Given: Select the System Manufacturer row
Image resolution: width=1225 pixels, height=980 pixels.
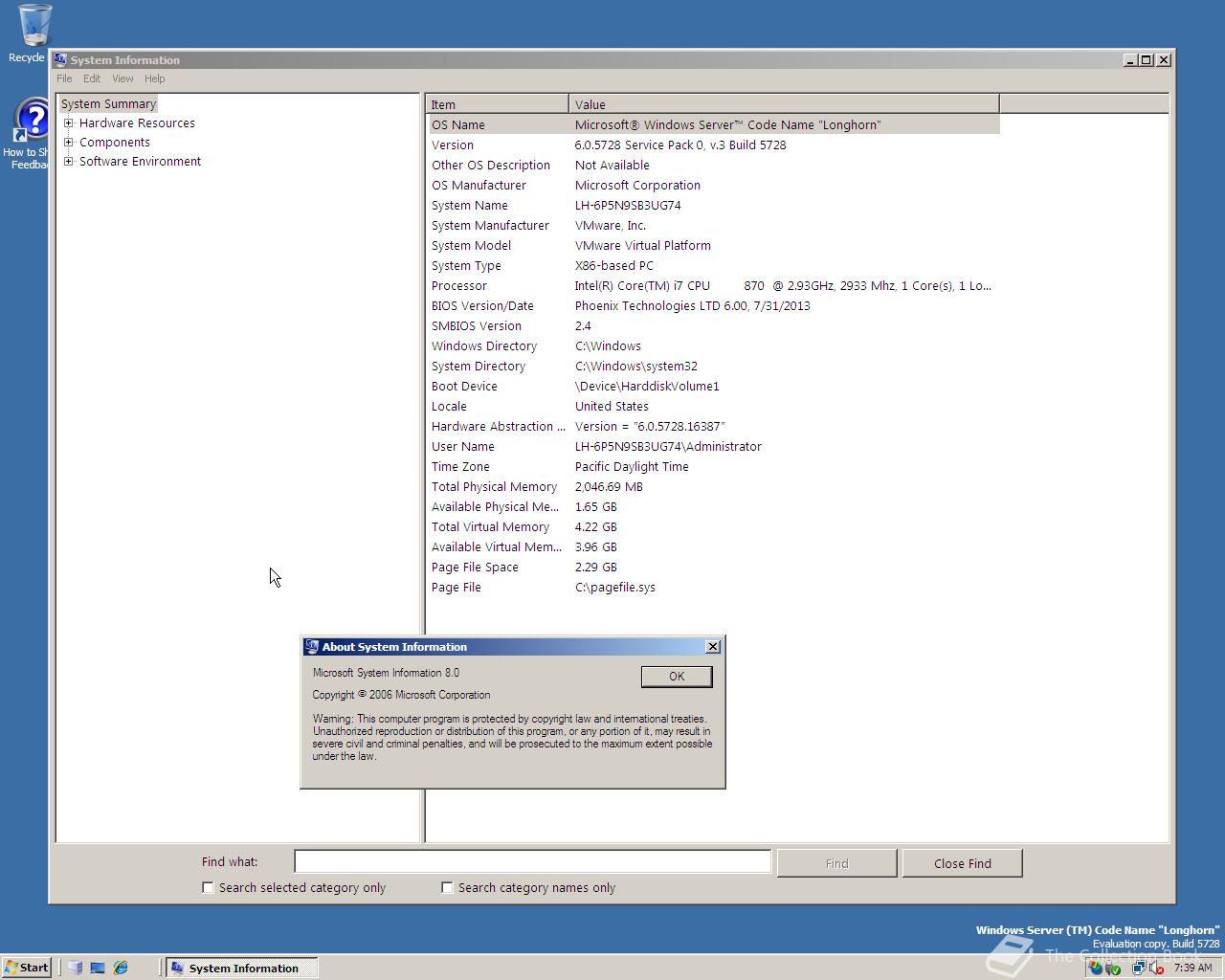Looking at the screenshot, I should click(713, 225).
